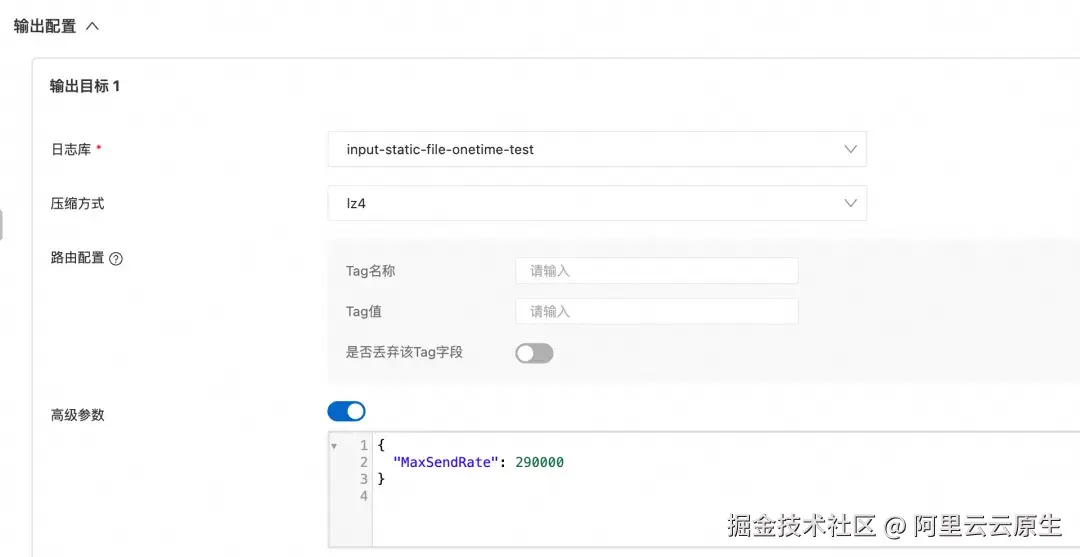
Task: Disable the 高级参数 switch
Action: 346,412
